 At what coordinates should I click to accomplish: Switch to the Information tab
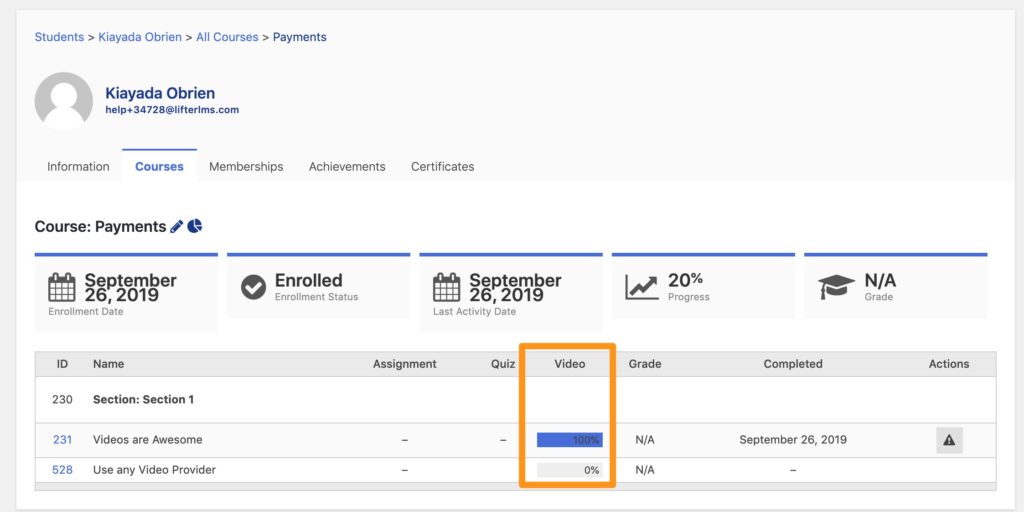pos(78,167)
